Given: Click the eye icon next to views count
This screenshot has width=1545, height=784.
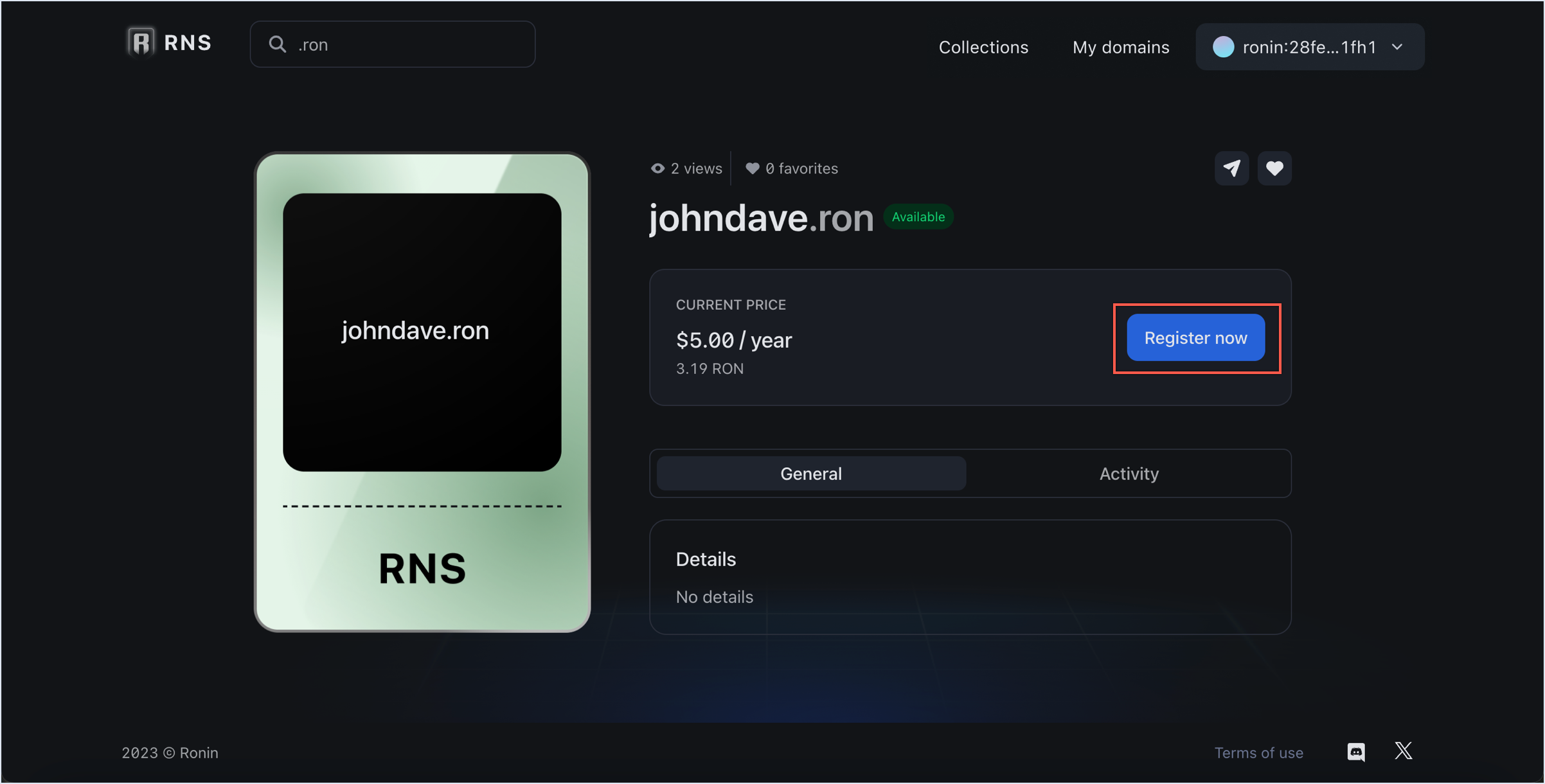Looking at the screenshot, I should 657,168.
